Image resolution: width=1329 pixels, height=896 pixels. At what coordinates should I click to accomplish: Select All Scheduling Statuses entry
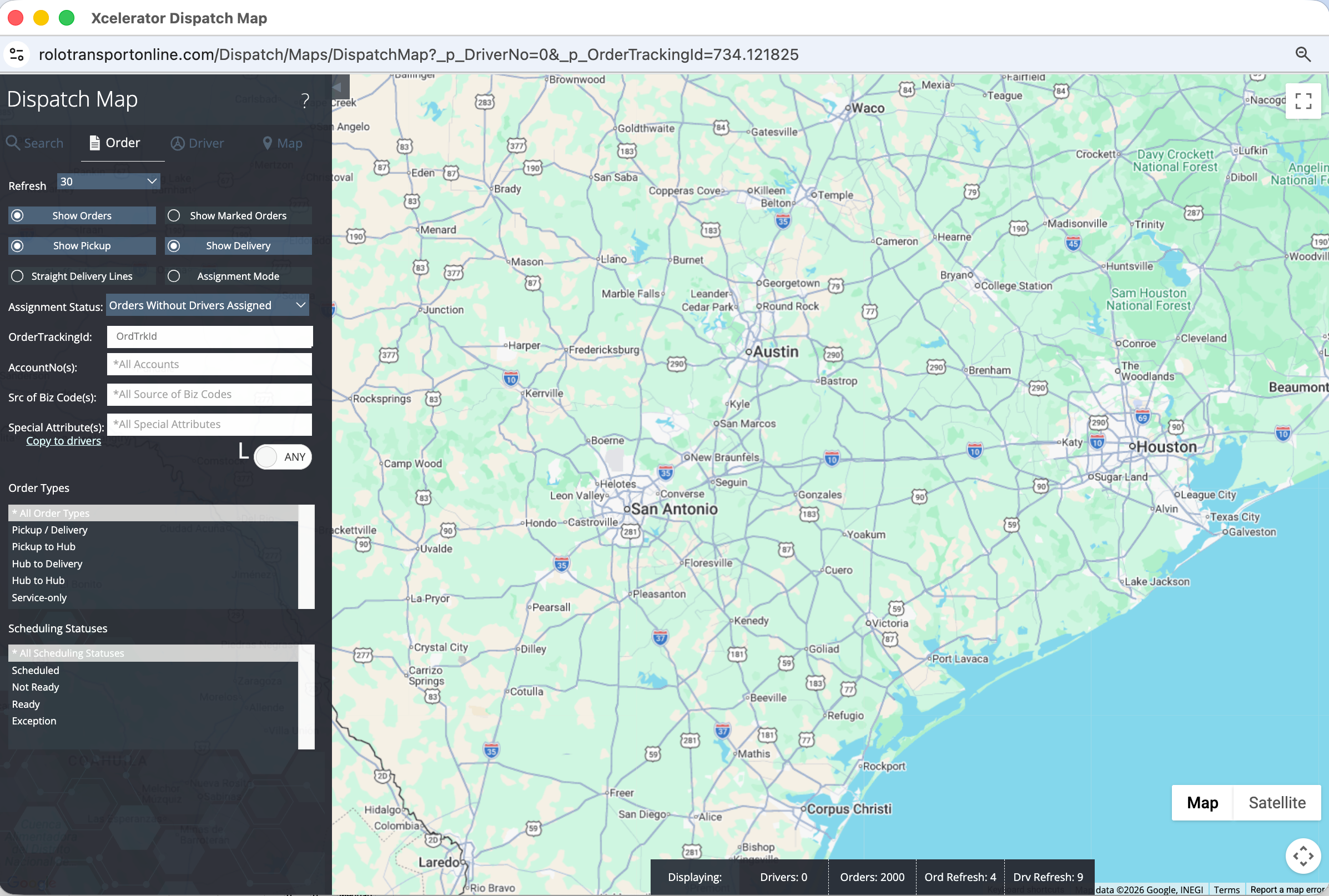(153, 653)
